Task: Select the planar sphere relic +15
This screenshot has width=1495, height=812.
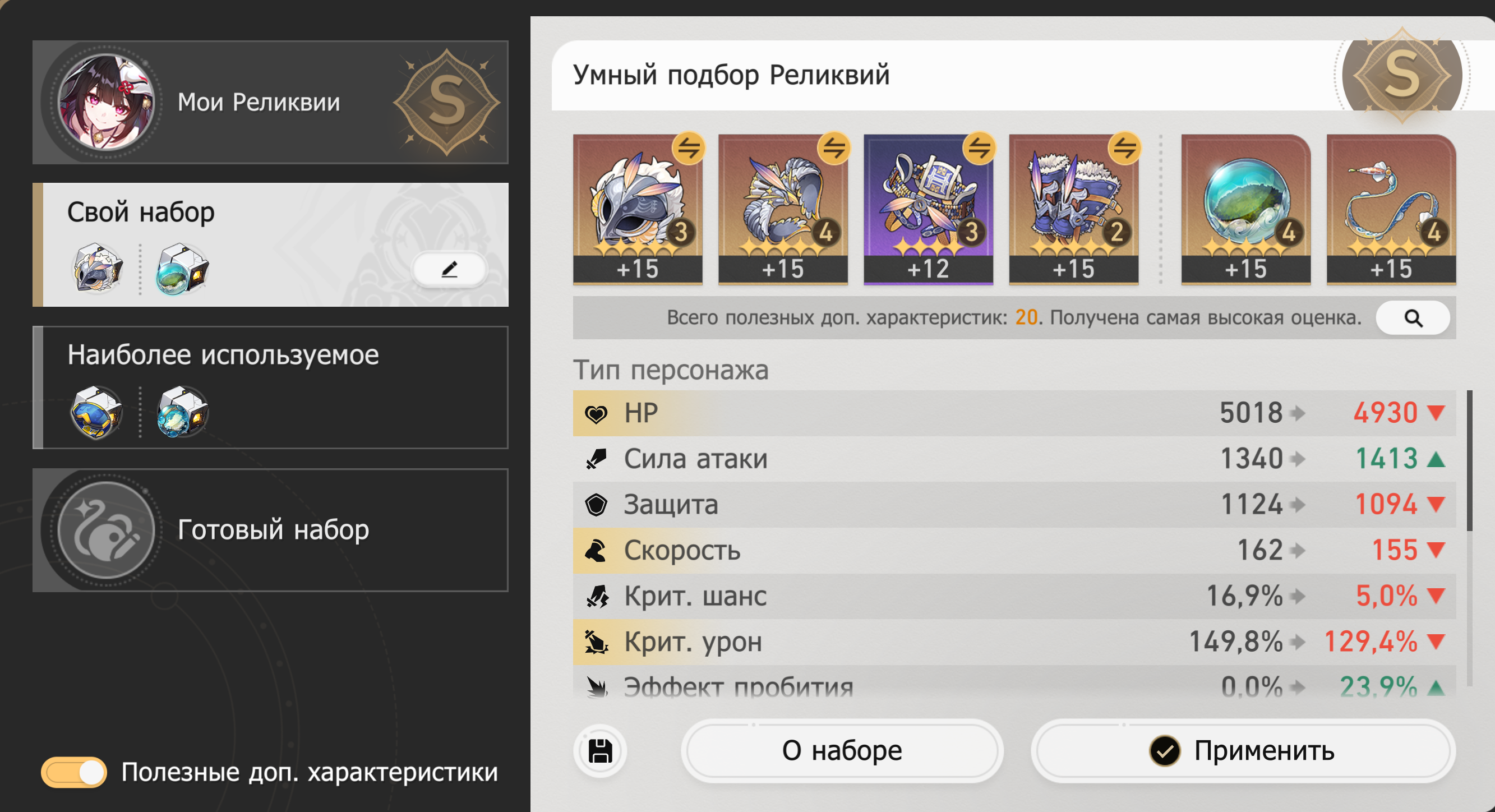Action: (x=1246, y=210)
